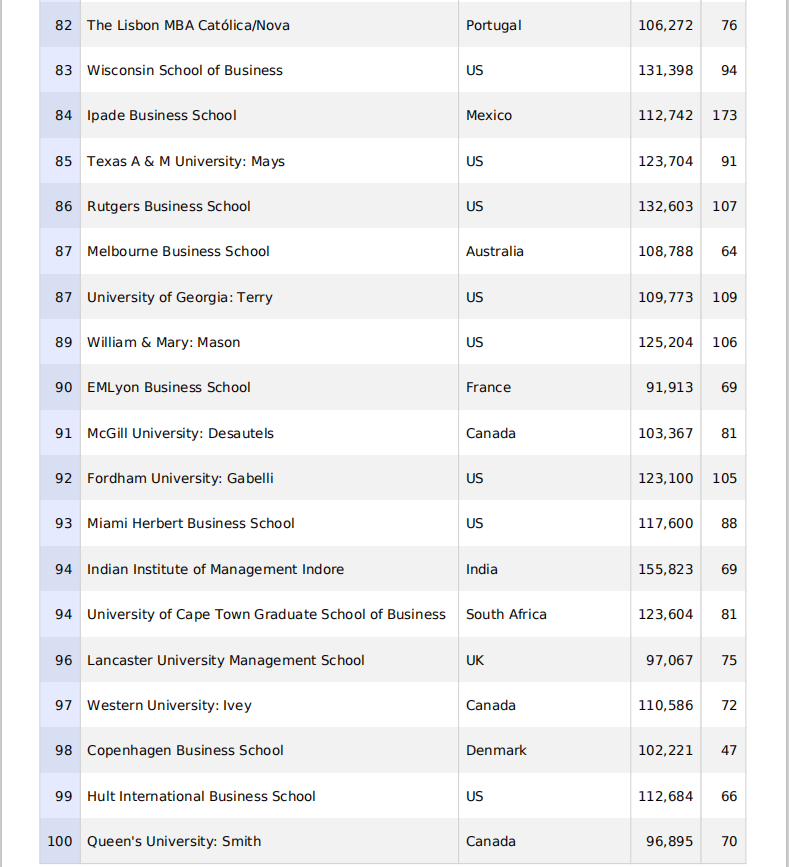789x867 pixels.
Task: Select Hult International Business School
Action: click(201, 797)
